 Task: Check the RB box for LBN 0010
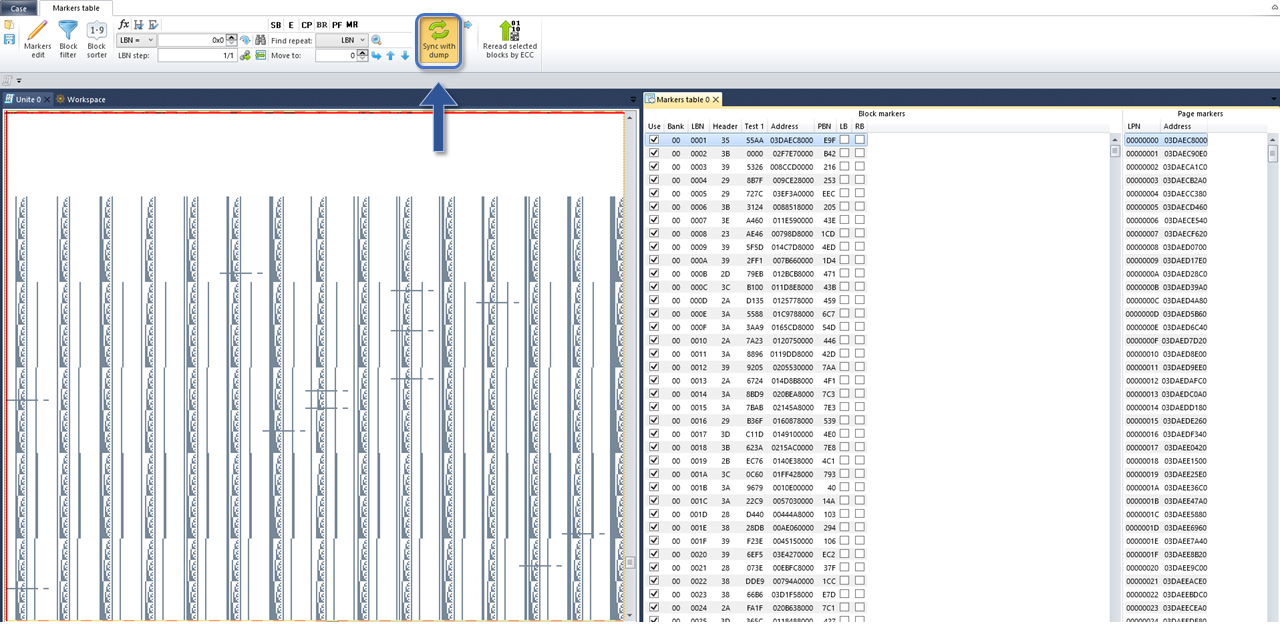(860, 340)
